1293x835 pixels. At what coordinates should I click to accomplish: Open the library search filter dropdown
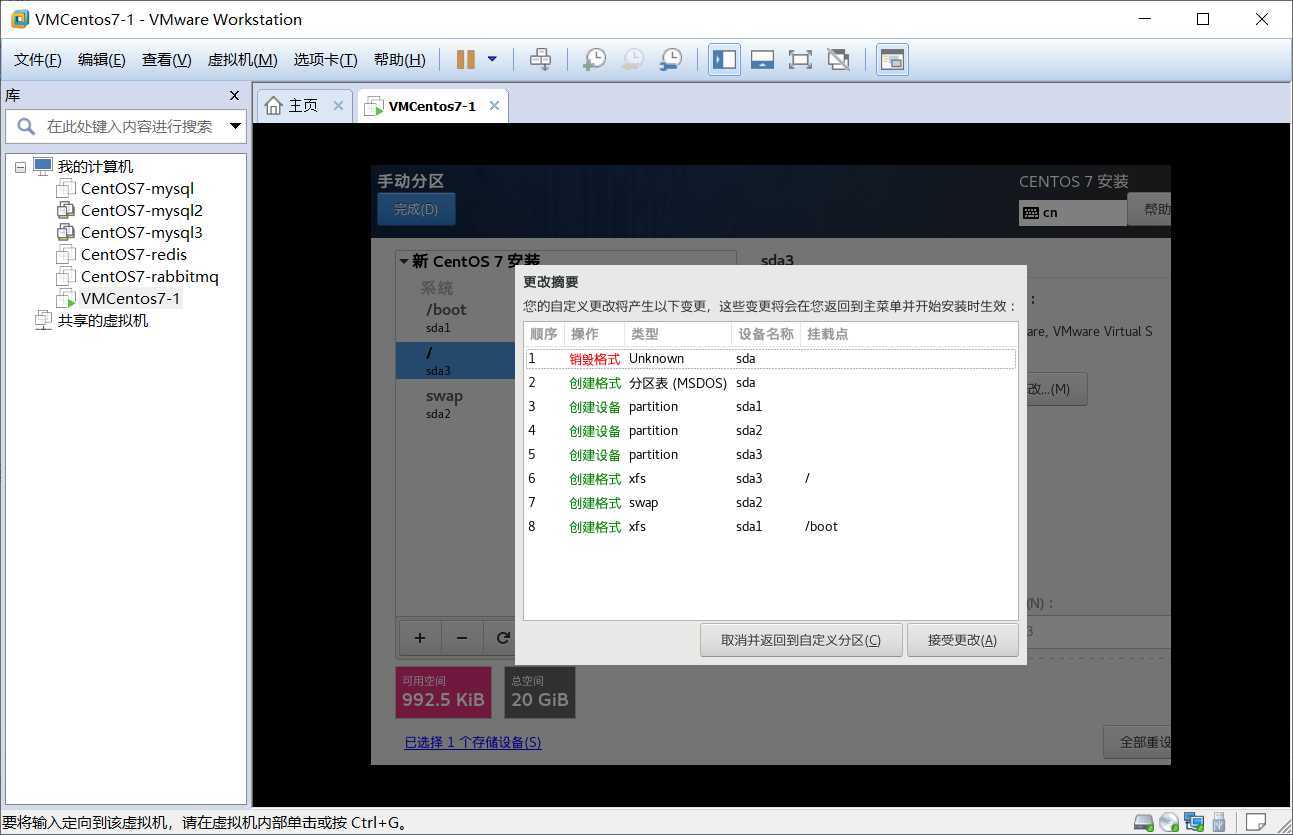(x=235, y=127)
